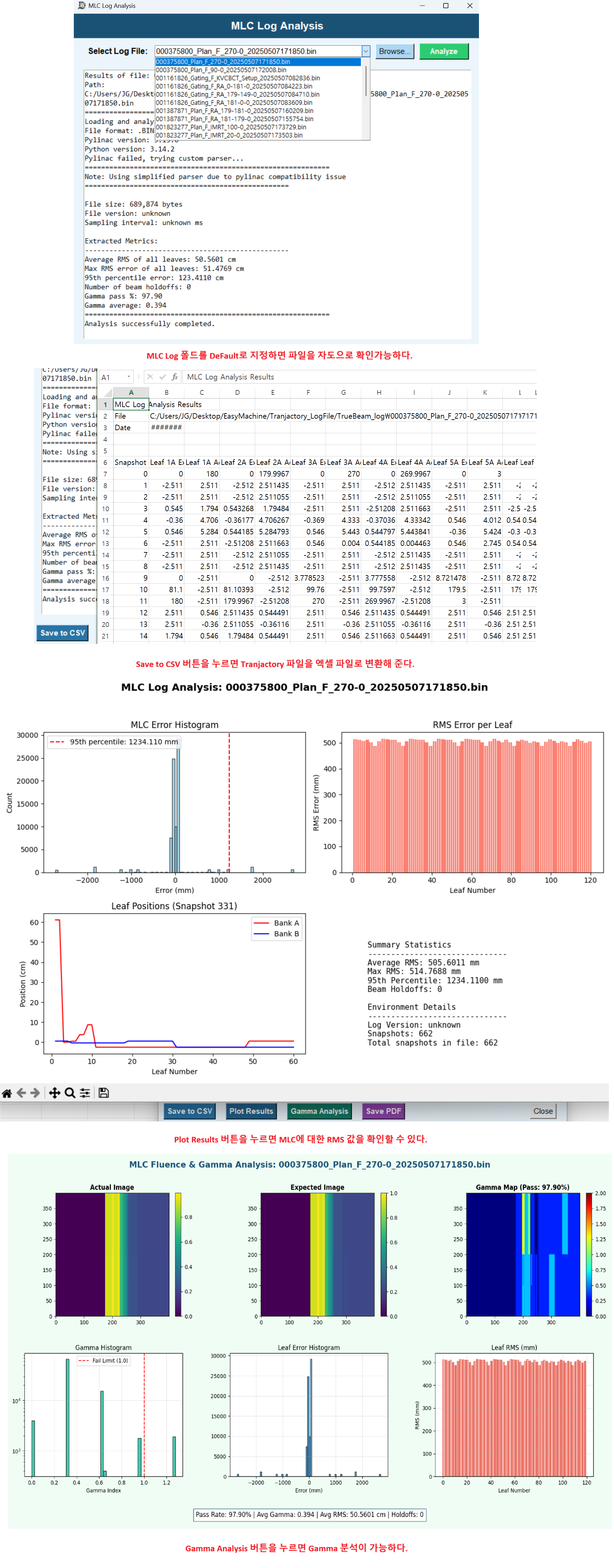Click the Gamma Map colorbar scale
The height and width of the screenshot is (1568, 614).
[x=589, y=1255]
